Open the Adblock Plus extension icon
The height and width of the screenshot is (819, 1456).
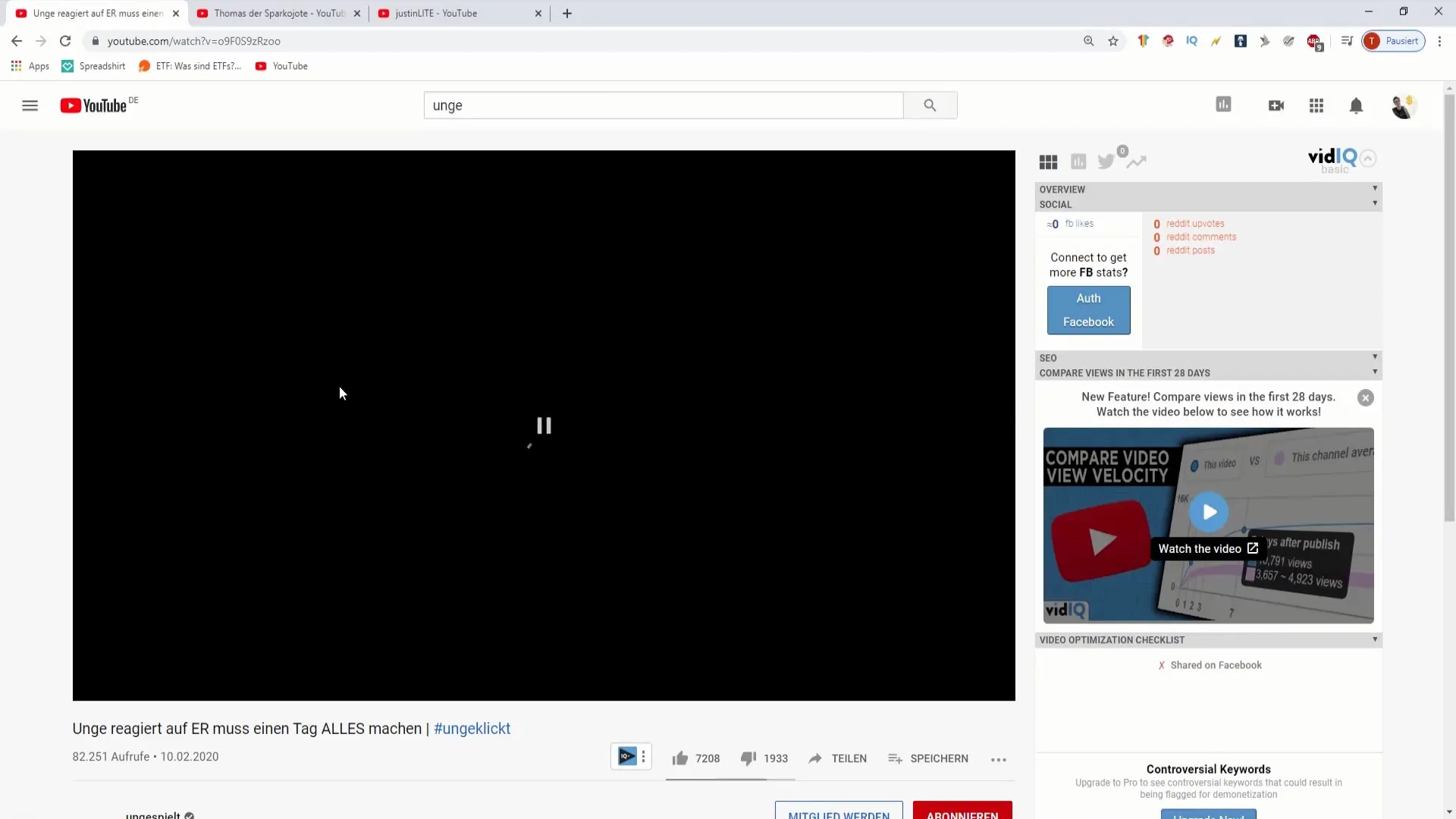(x=1314, y=42)
